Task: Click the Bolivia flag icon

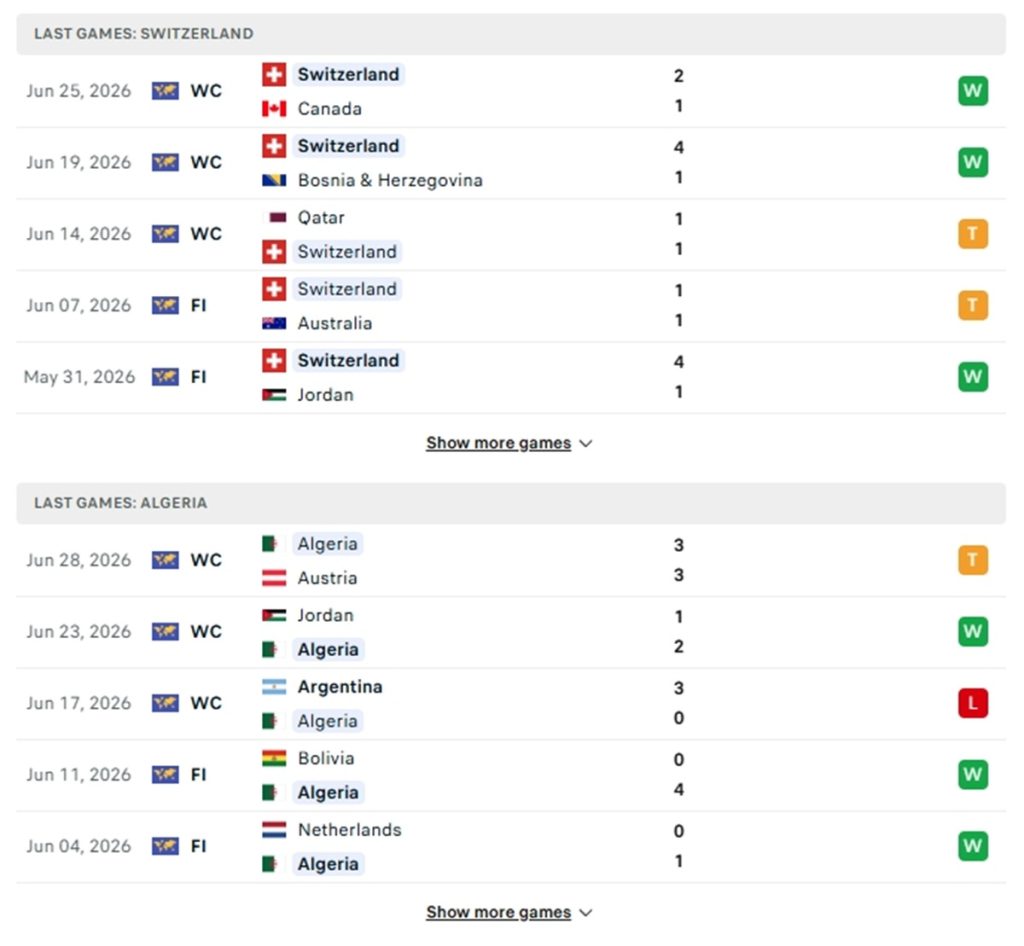Action: pyautogui.click(x=274, y=758)
